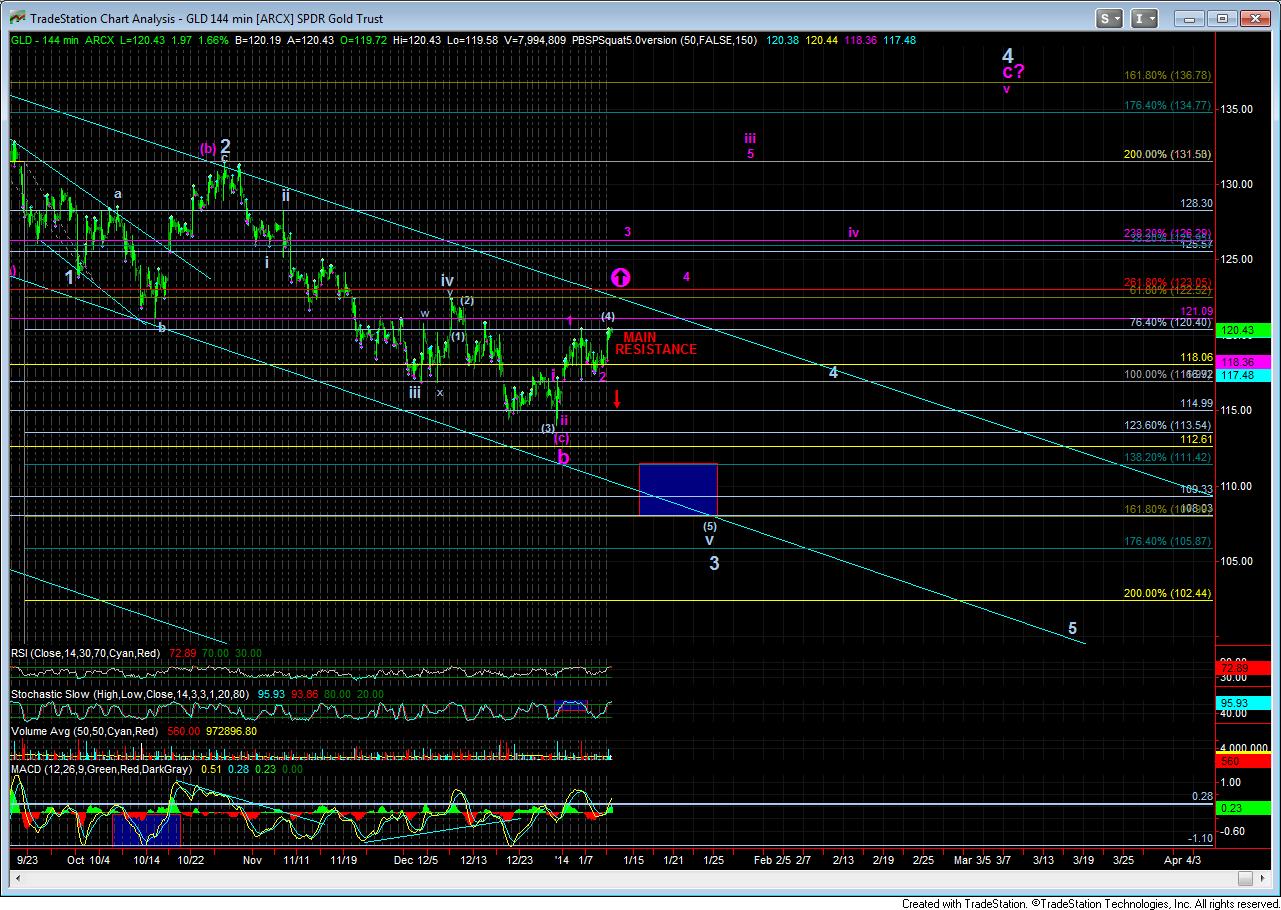This screenshot has height=910, width=1281.
Task: Click the horizontal scrollbar thumb
Action: pos(1245,878)
